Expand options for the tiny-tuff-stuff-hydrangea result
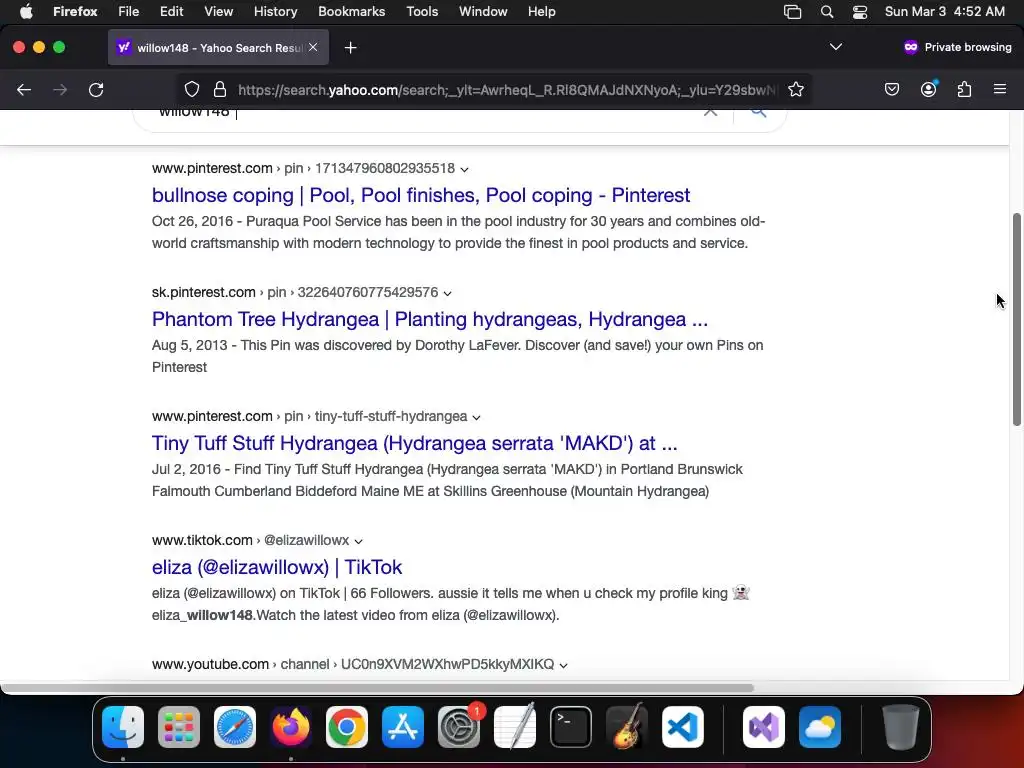 coord(477,417)
